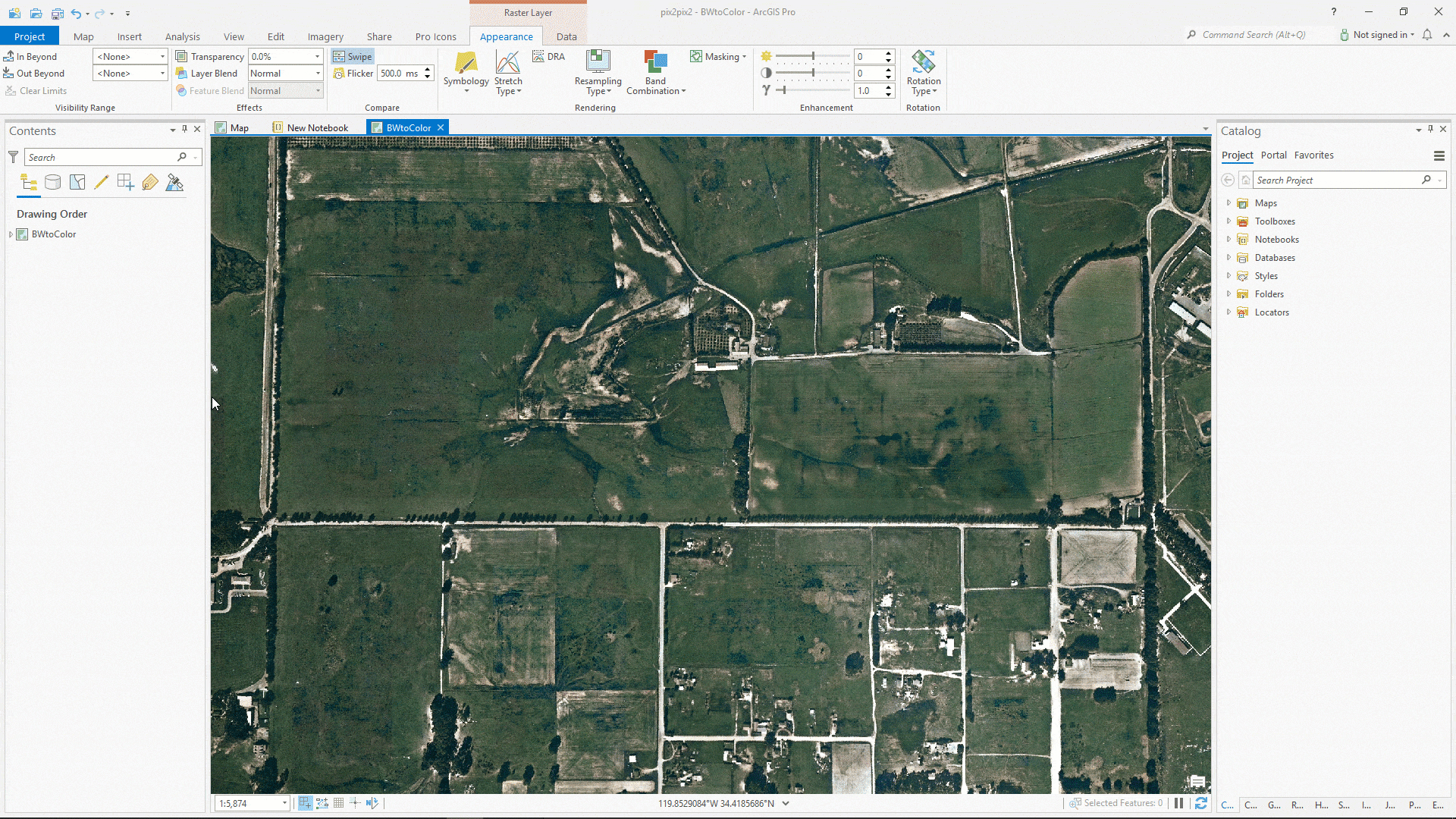Screen dimensions: 1456x819
Task: Enable the Swipe compare tool
Action: tap(353, 55)
